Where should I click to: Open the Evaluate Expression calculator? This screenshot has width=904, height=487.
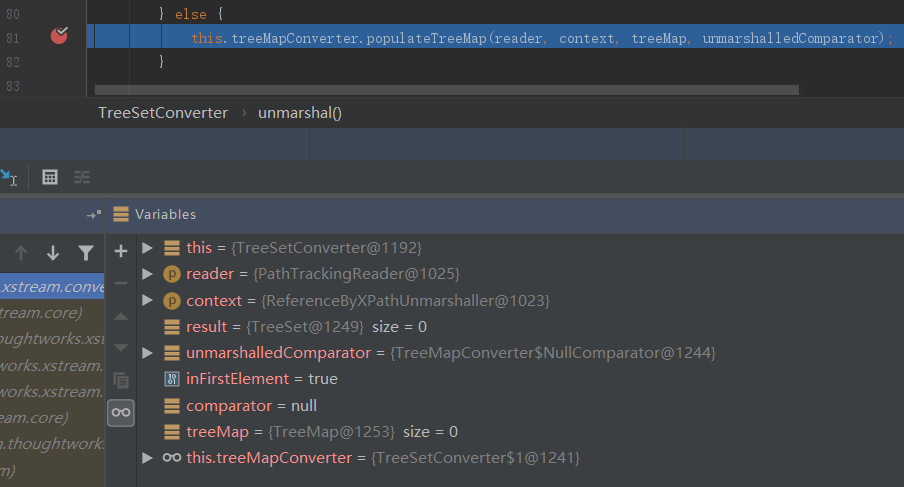[x=49, y=177]
